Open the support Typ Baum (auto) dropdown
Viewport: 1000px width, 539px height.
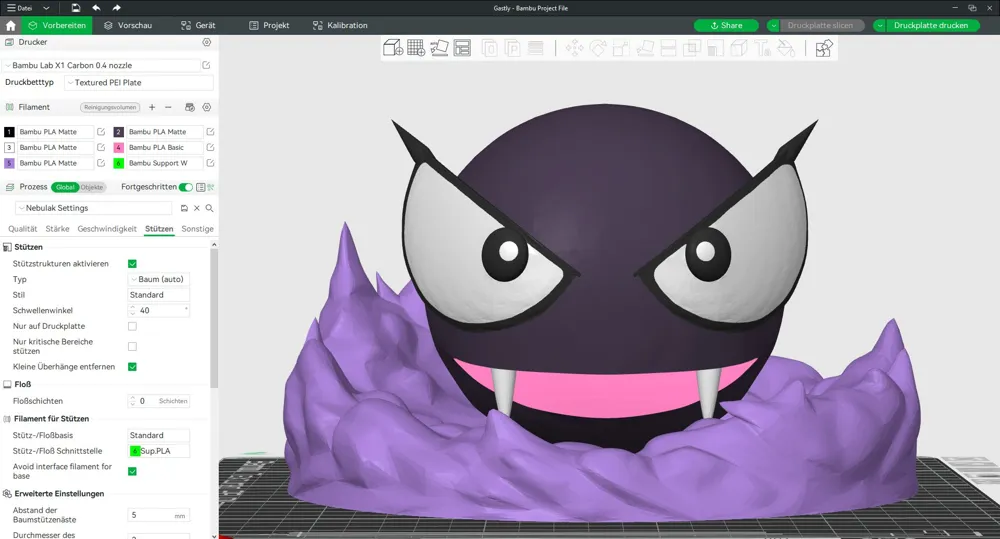click(x=159, y=279)
